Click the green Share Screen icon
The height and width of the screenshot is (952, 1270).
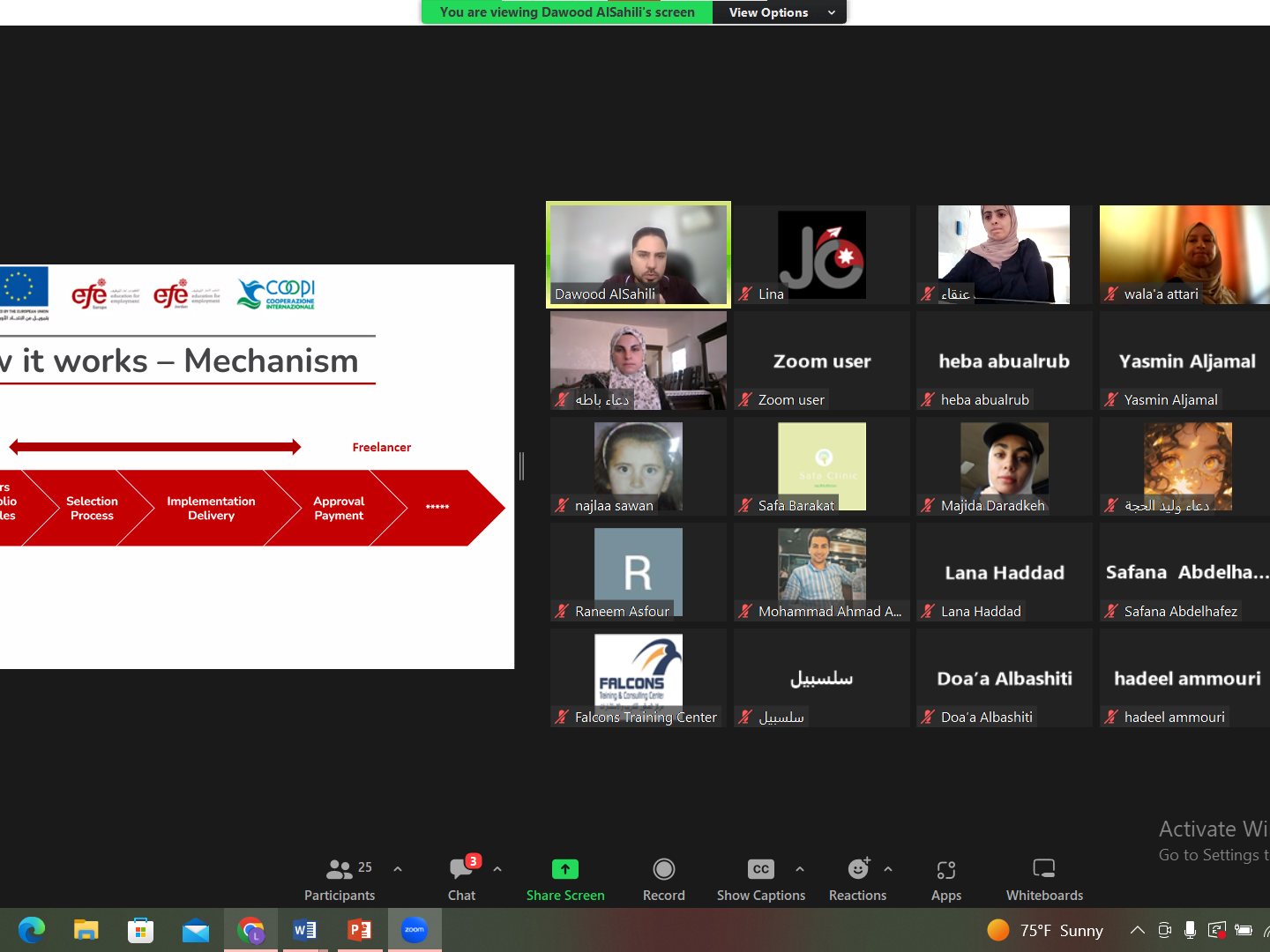(x=565, y=869)
